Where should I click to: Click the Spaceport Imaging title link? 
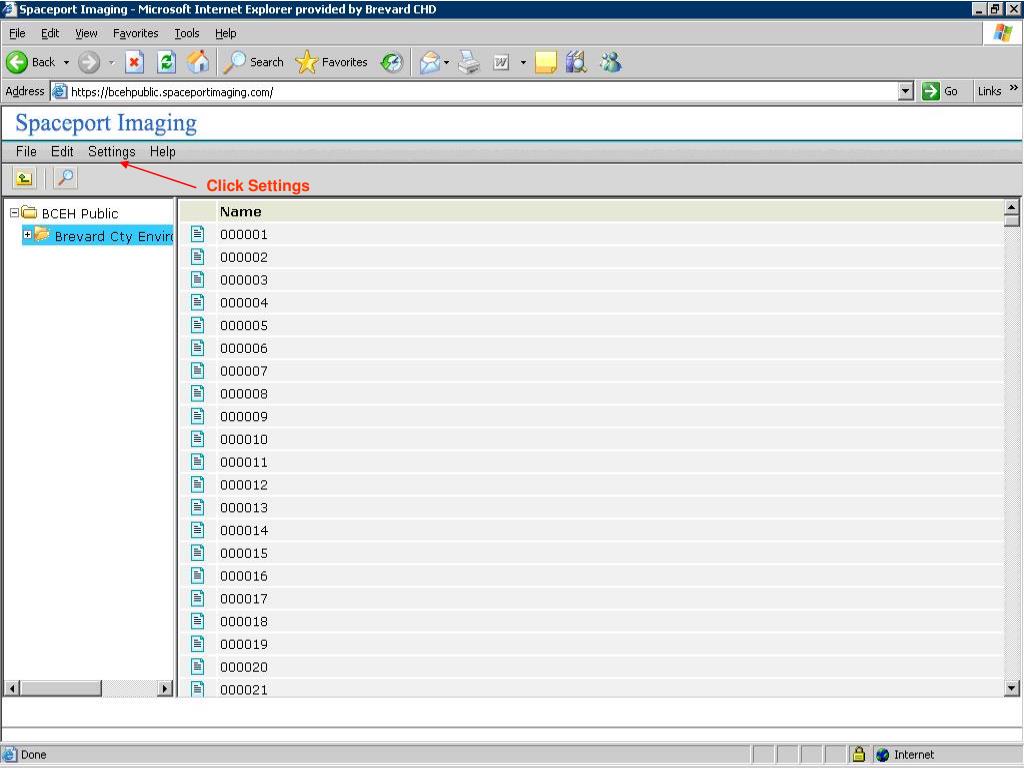click(106, 123)
